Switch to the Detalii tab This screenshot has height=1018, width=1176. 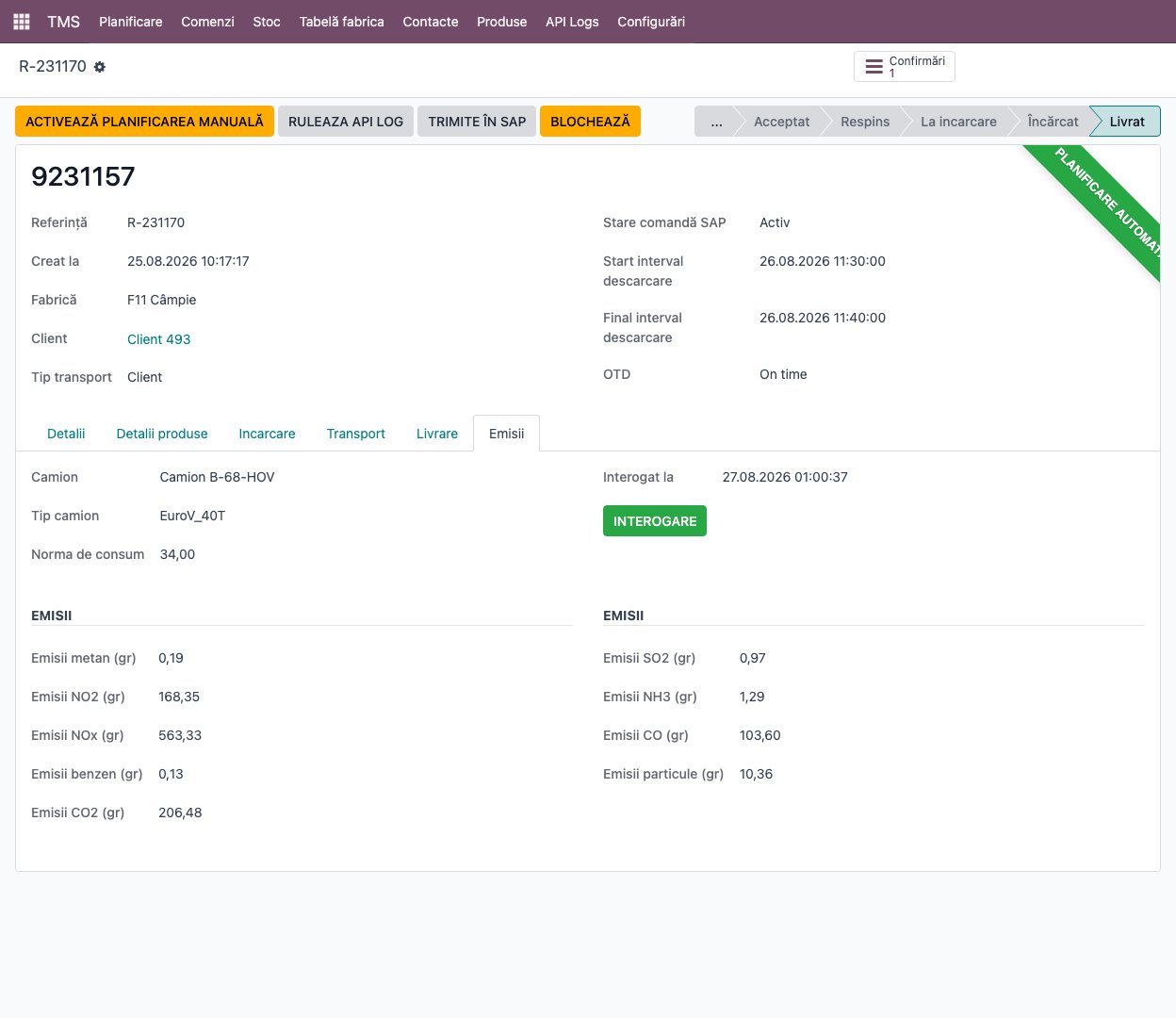(x=66, y=434)
